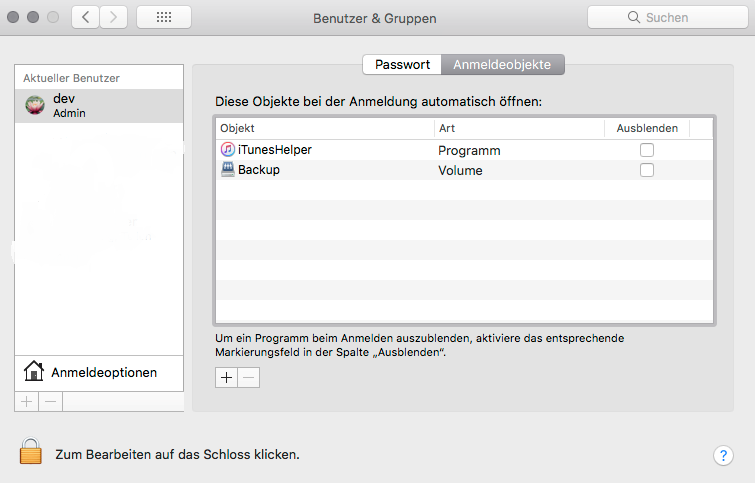The width and height of the screenshot is (755, 483).
Task: Click the Anmeldeoptionen house icon
Action: [x=35, y=372]
